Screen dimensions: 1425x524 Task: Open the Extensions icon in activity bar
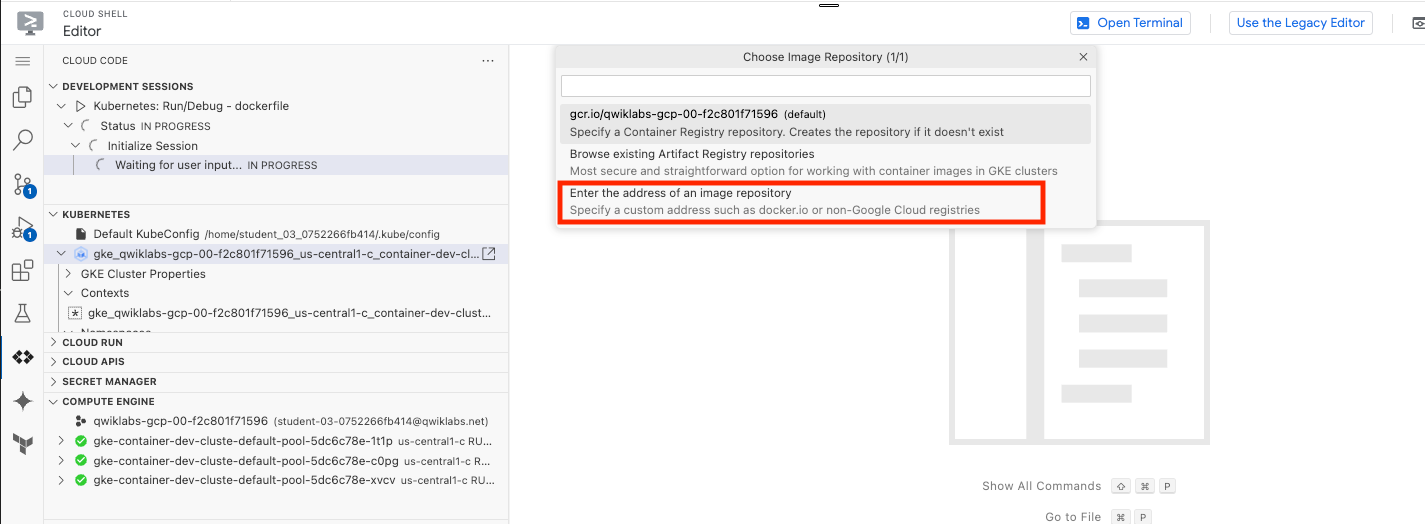22,271
